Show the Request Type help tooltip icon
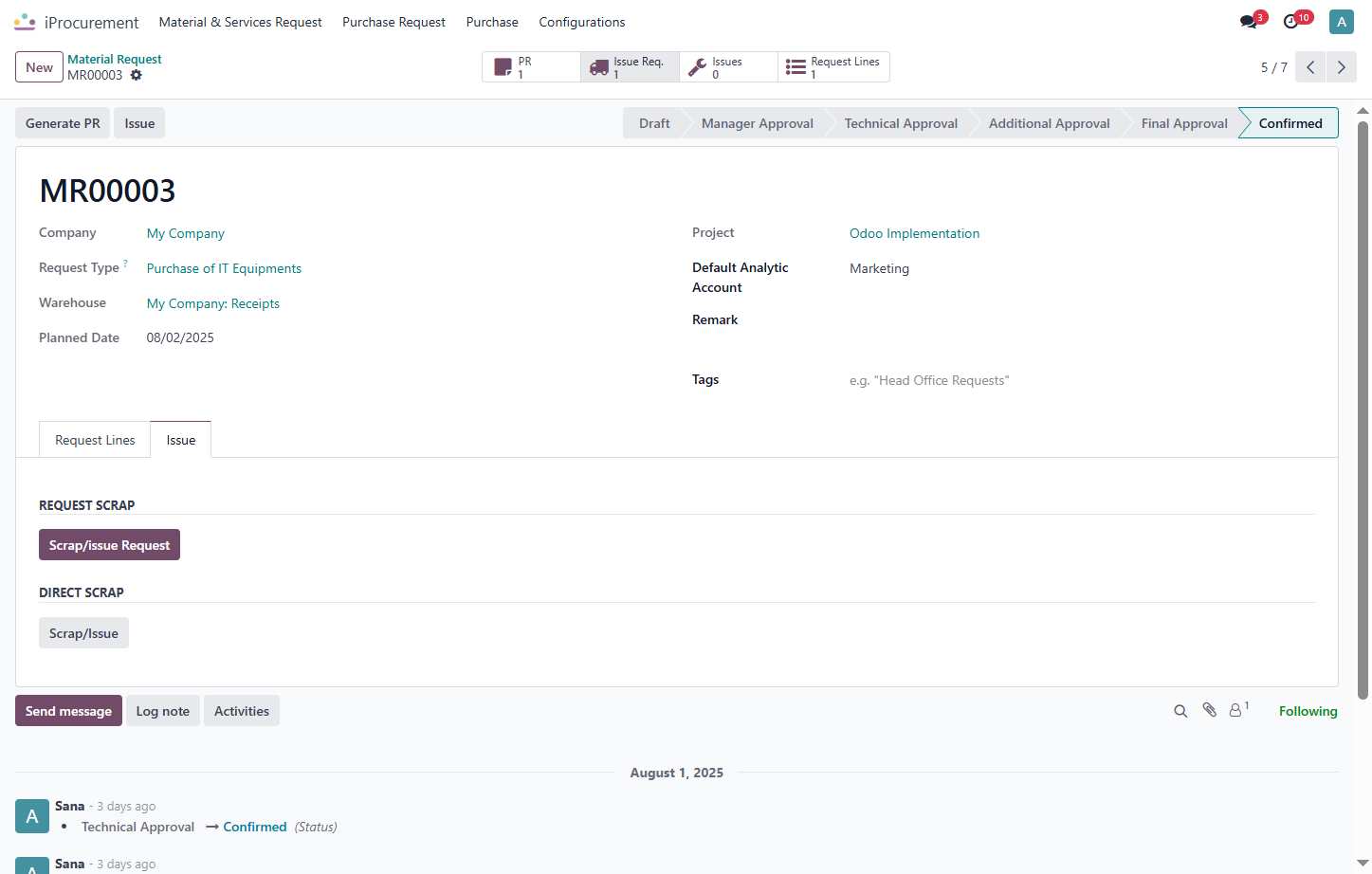The image size is (1372, 874). (x=125, y=264)
